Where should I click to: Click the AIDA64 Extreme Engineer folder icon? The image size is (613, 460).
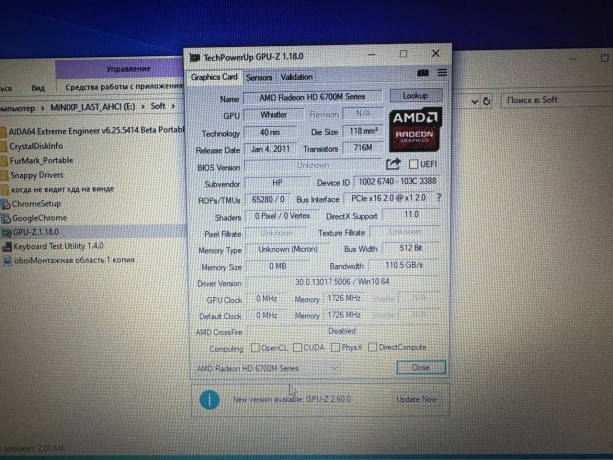pyautogui.click(x=3, y=132)
